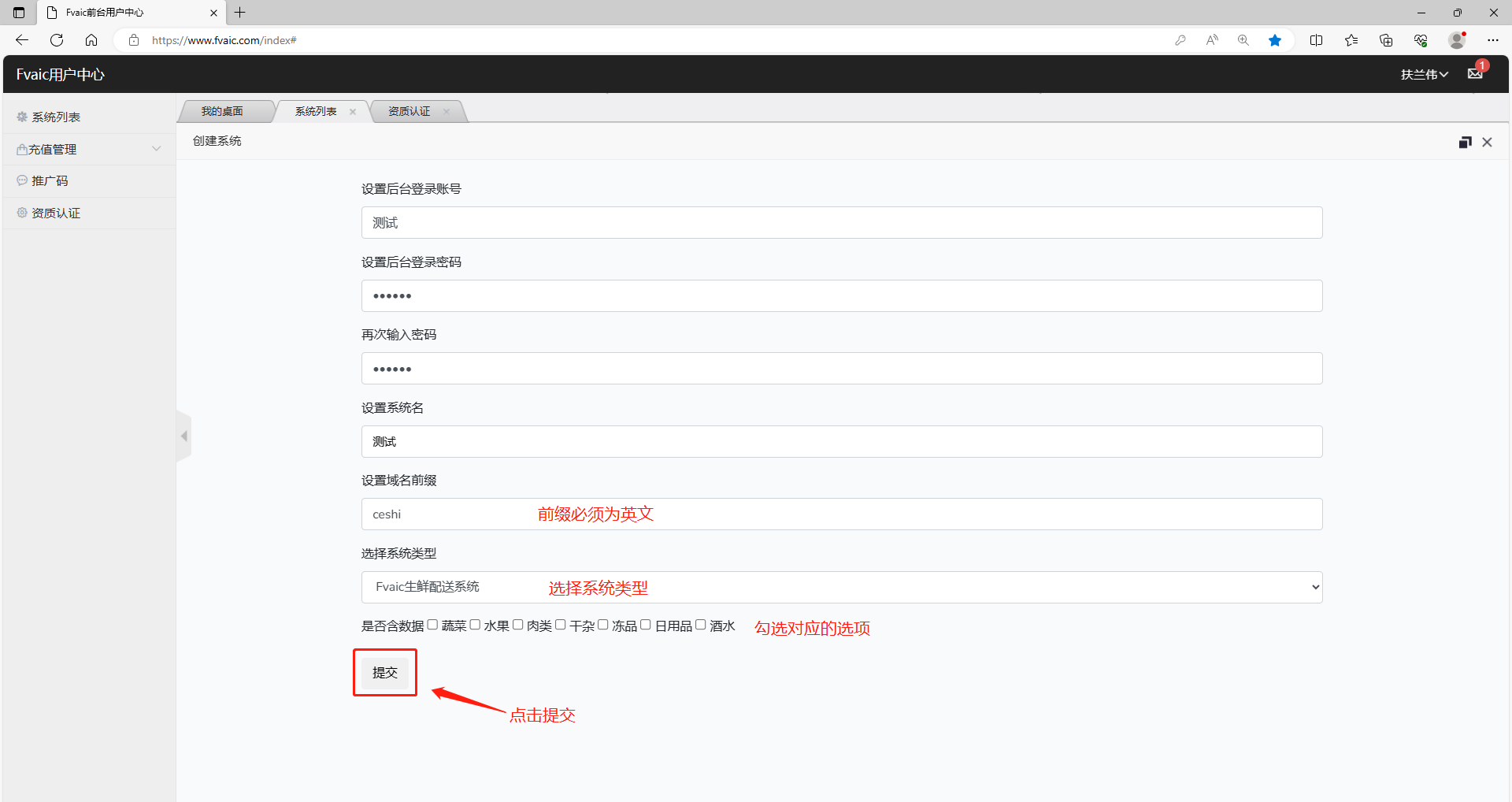Tick the 肉类 checkbox

coord(518,625)
